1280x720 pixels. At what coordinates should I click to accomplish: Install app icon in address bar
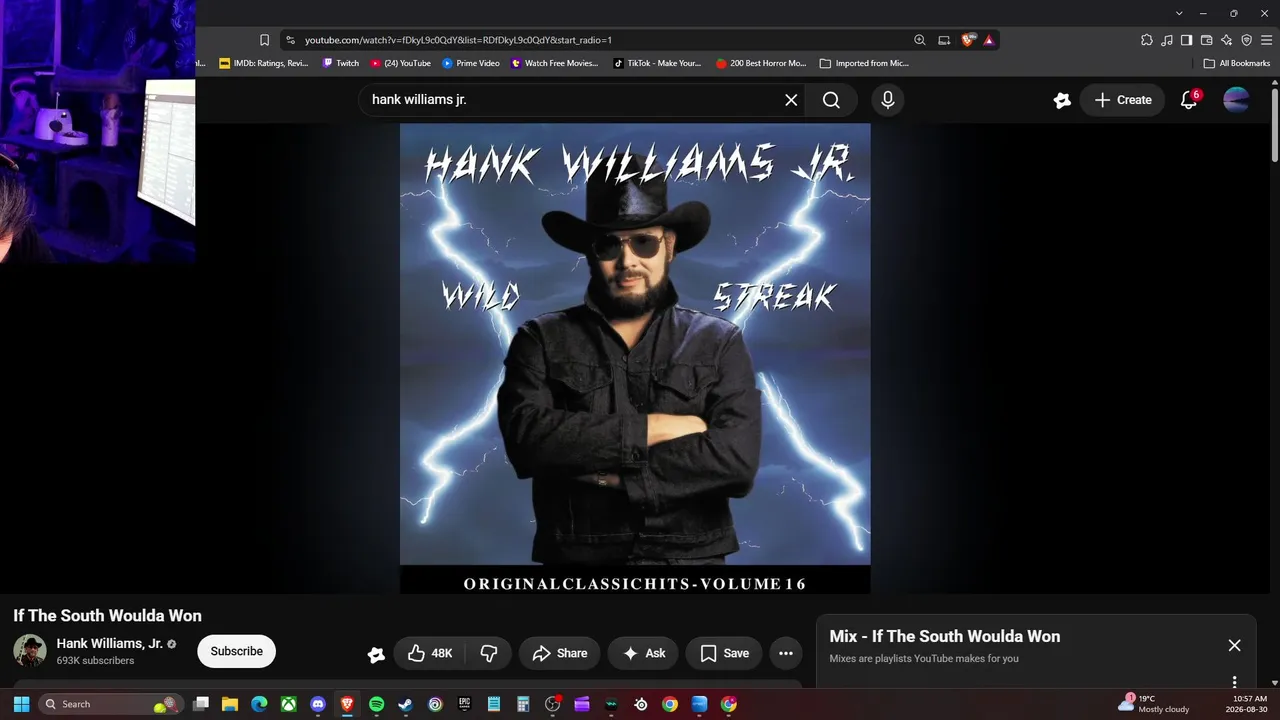click(x=944, y=40)
